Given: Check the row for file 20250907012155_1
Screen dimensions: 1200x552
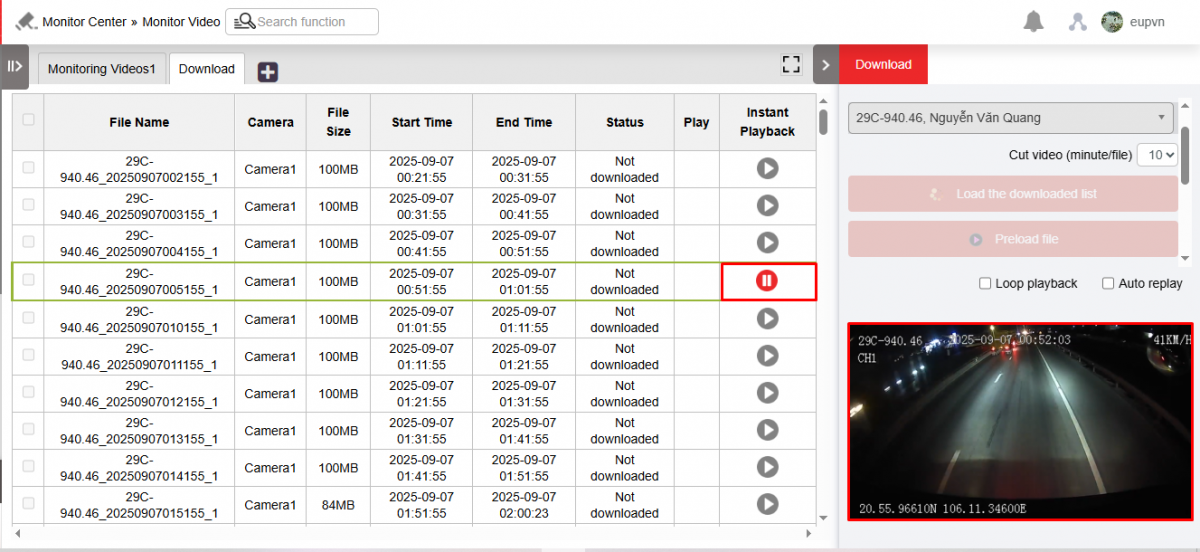Looking at the screenshot, I should [x=28, y=391].
